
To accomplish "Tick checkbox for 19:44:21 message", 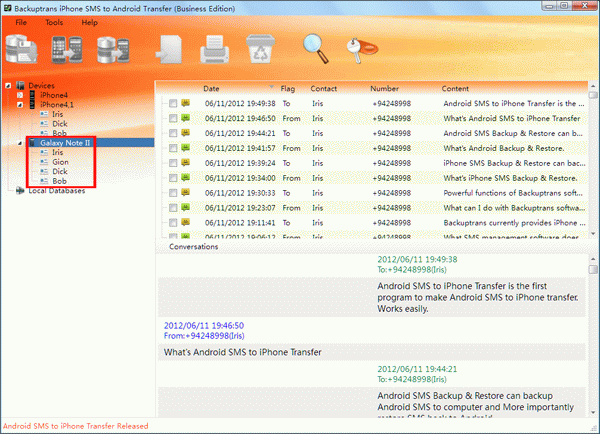I will 173,133.
